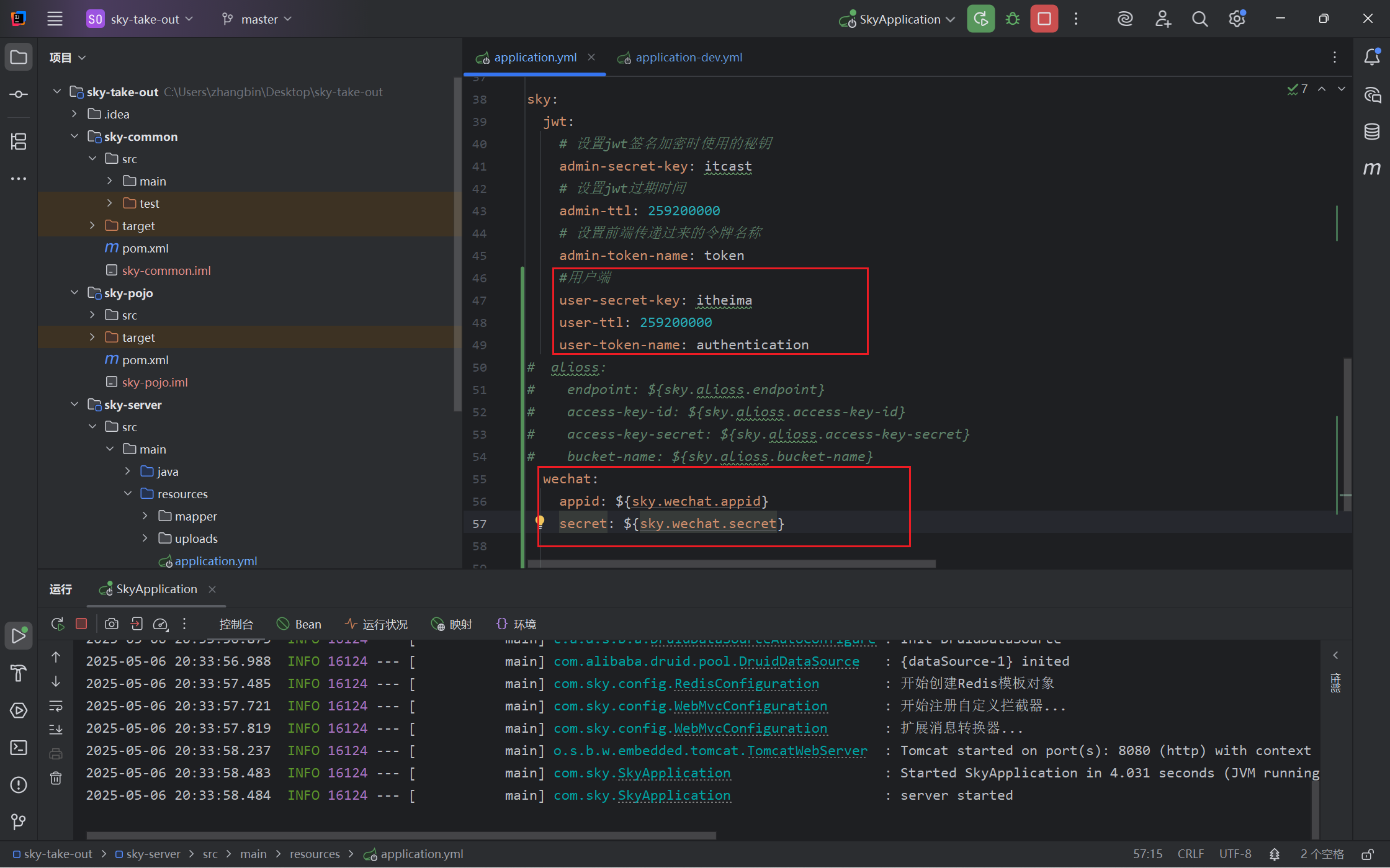This screenshot has height=868, width=1390.
Task: Switch to the Bean tab
Action: (x=299, y=624)
